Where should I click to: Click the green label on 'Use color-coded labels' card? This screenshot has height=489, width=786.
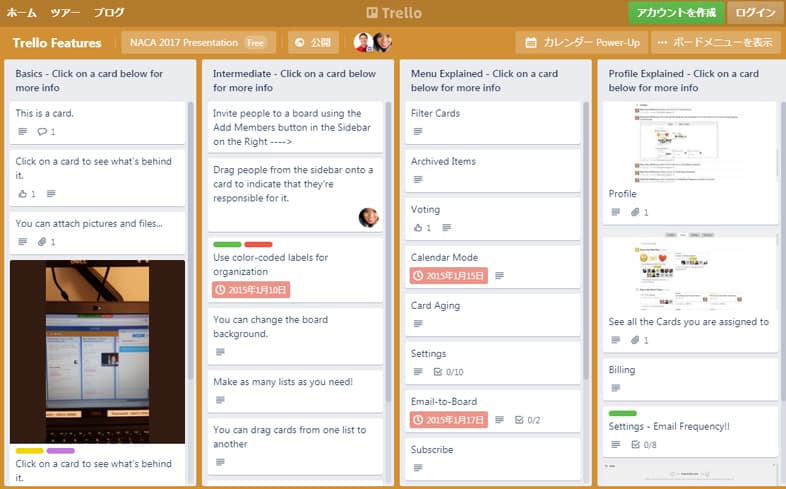click(228, 244)
